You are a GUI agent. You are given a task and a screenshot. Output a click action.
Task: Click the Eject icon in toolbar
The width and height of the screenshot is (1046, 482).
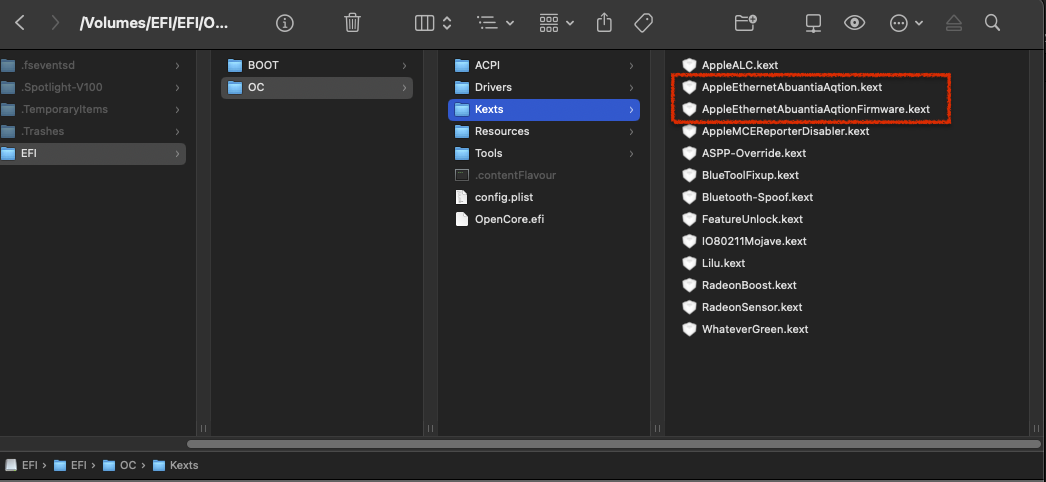[x=953, y=23]
